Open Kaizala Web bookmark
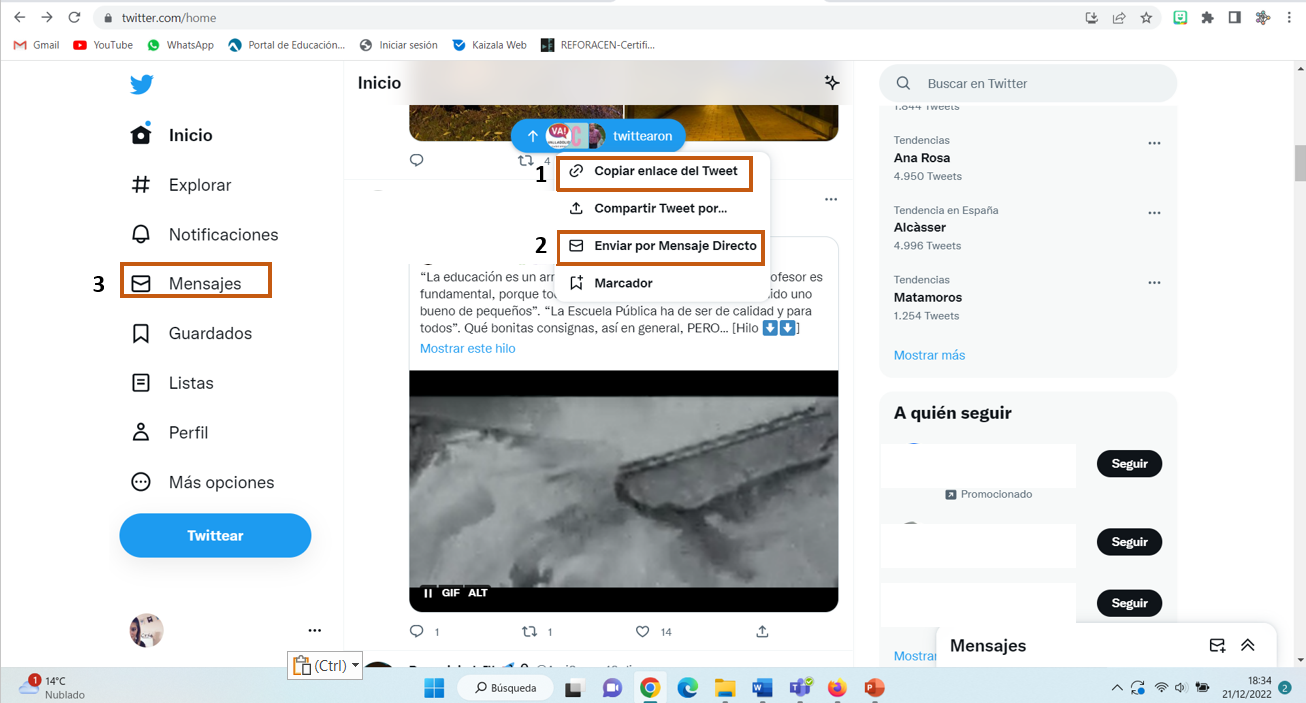Screen dimensions: 1306x703 [x=489, y=45]
